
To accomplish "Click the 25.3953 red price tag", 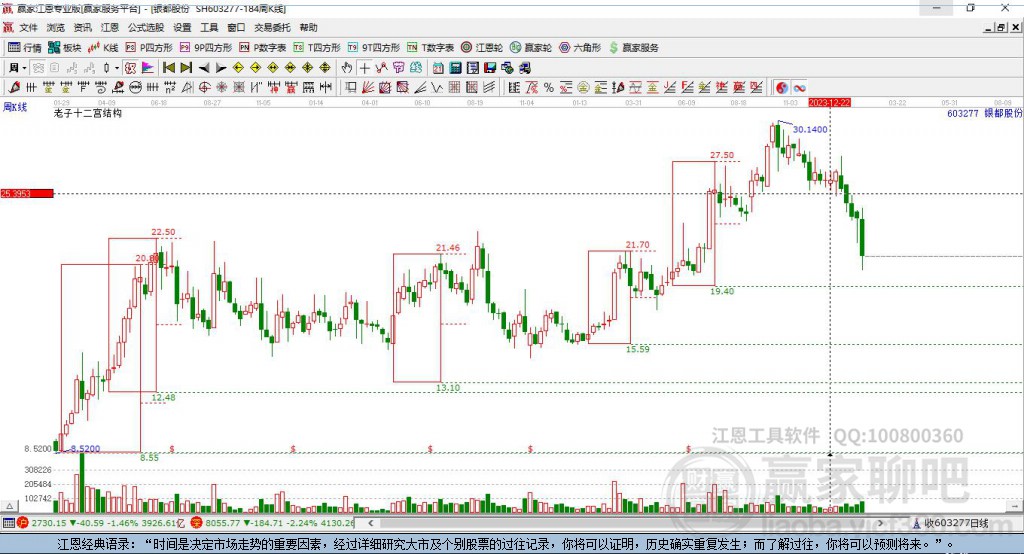I will coord(27,193).
